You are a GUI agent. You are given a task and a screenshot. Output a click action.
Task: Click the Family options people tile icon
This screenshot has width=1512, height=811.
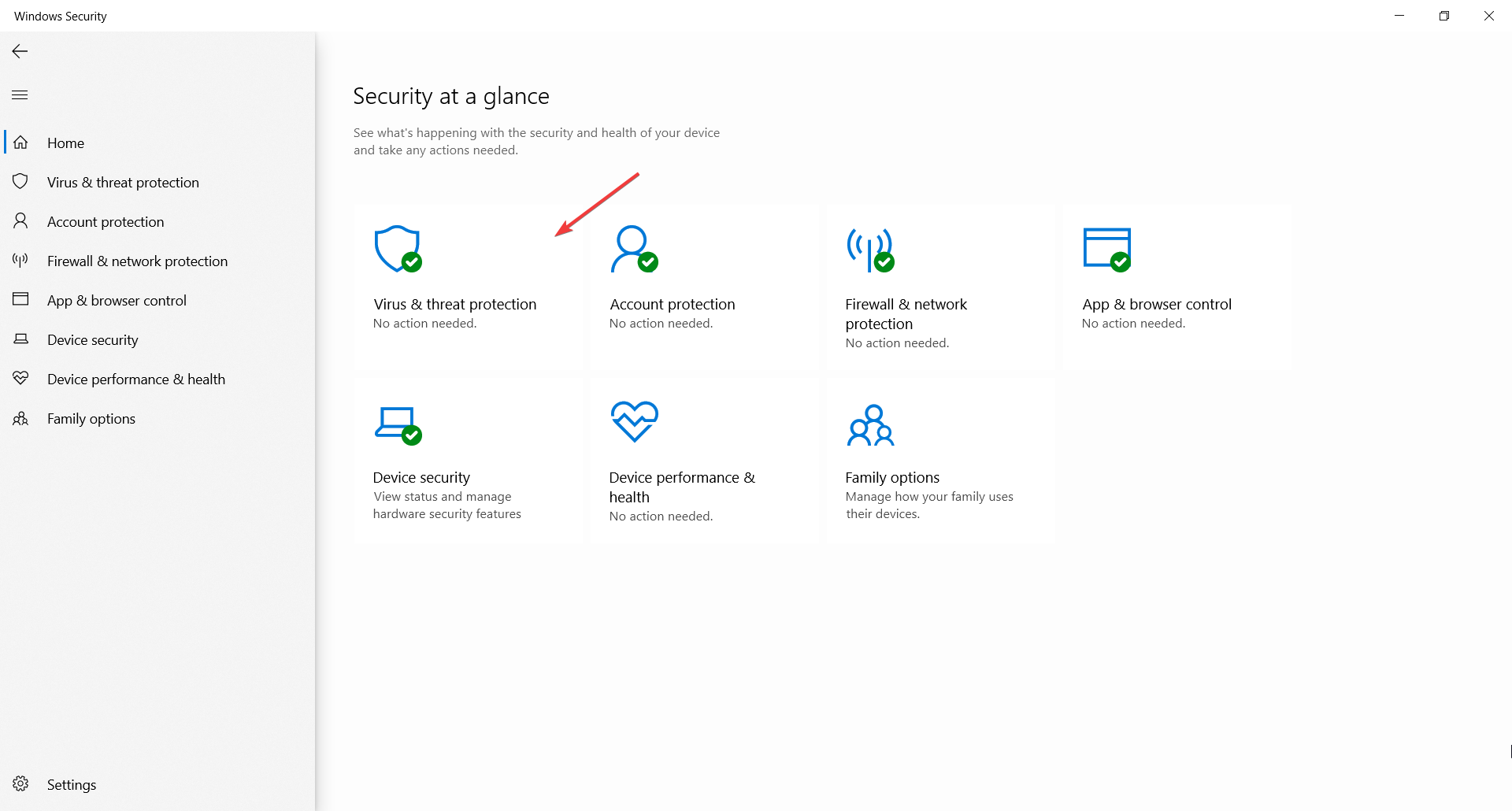click(870, 425)
